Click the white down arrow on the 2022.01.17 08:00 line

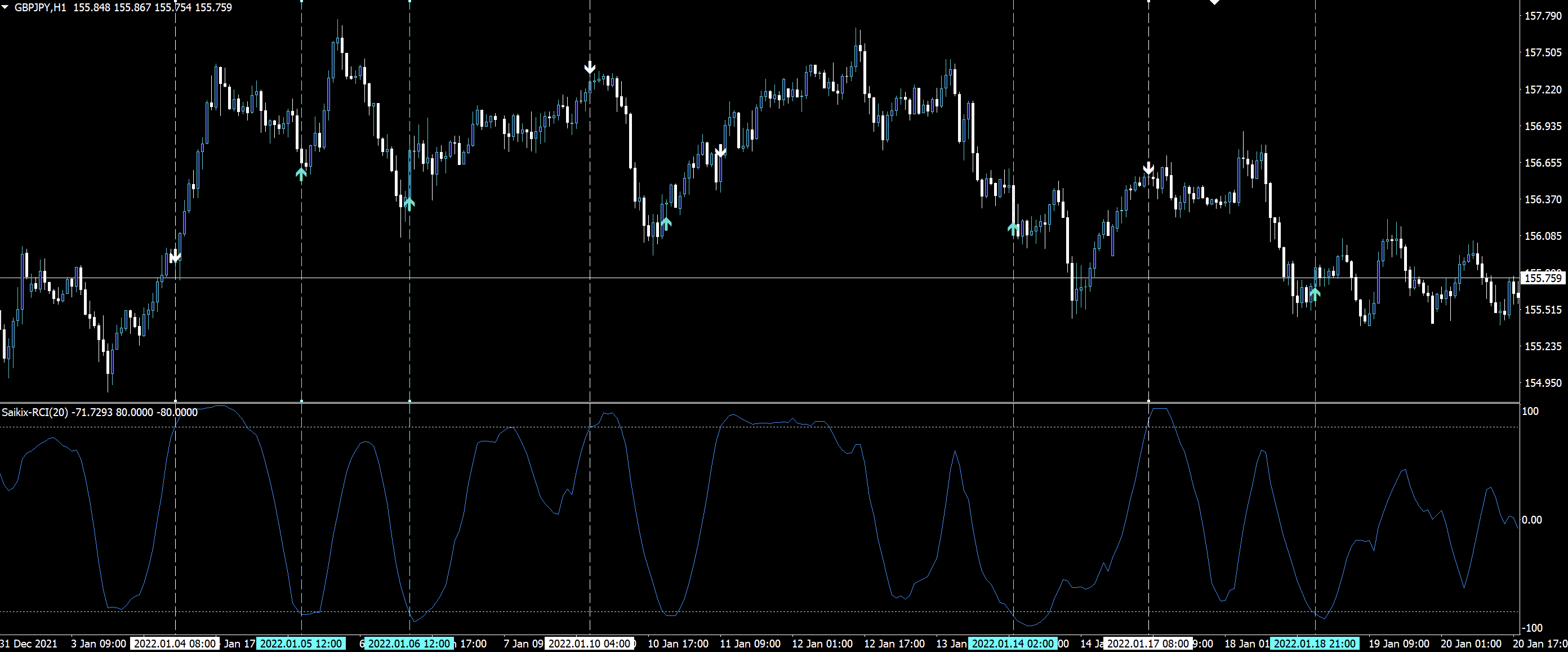(1148, 168)
